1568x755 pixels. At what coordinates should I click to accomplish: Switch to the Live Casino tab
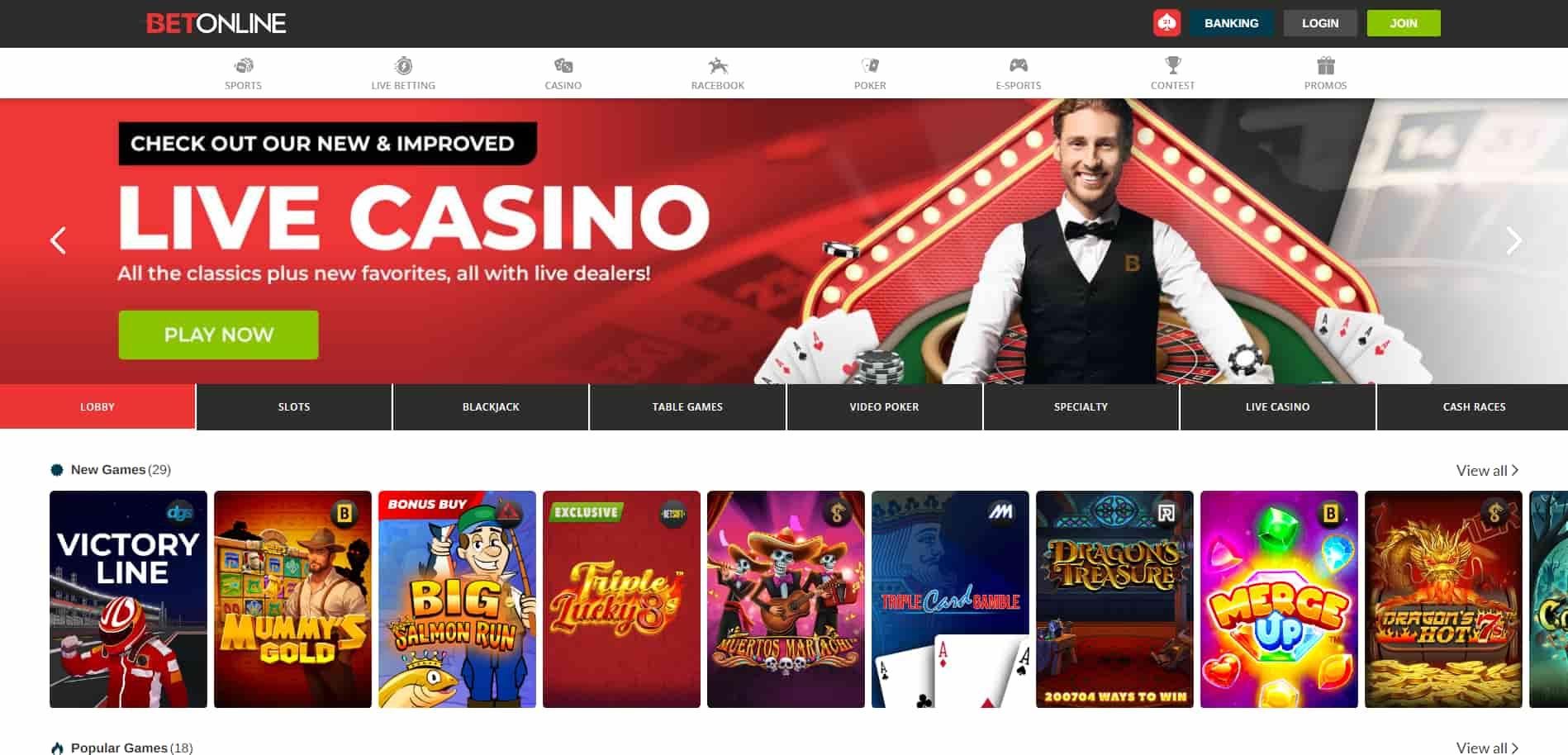pos(1277,406)
